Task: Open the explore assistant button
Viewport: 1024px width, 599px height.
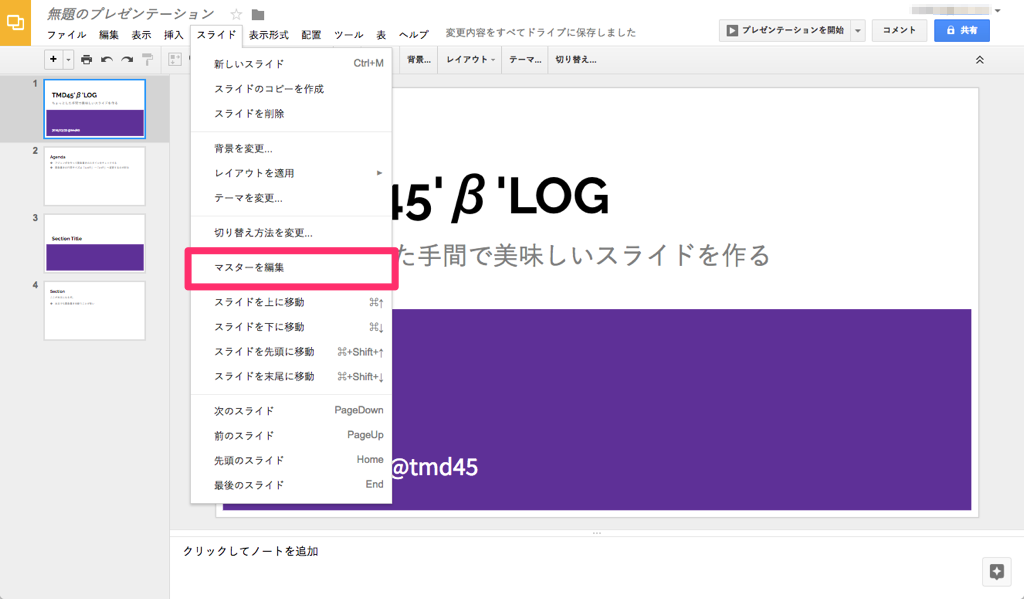Action: (997, 572)
